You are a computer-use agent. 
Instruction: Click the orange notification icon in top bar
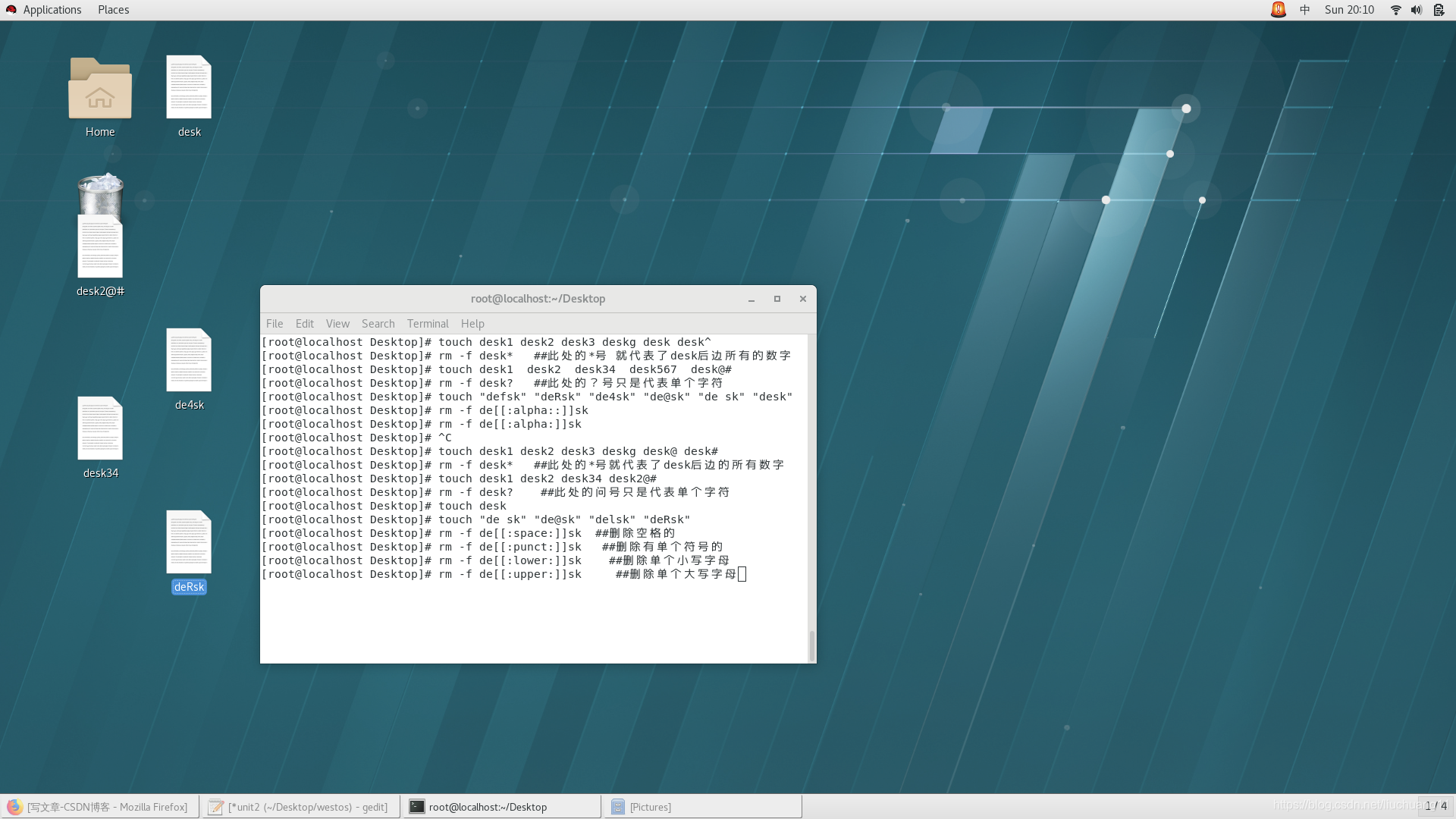click(1278, 10)
